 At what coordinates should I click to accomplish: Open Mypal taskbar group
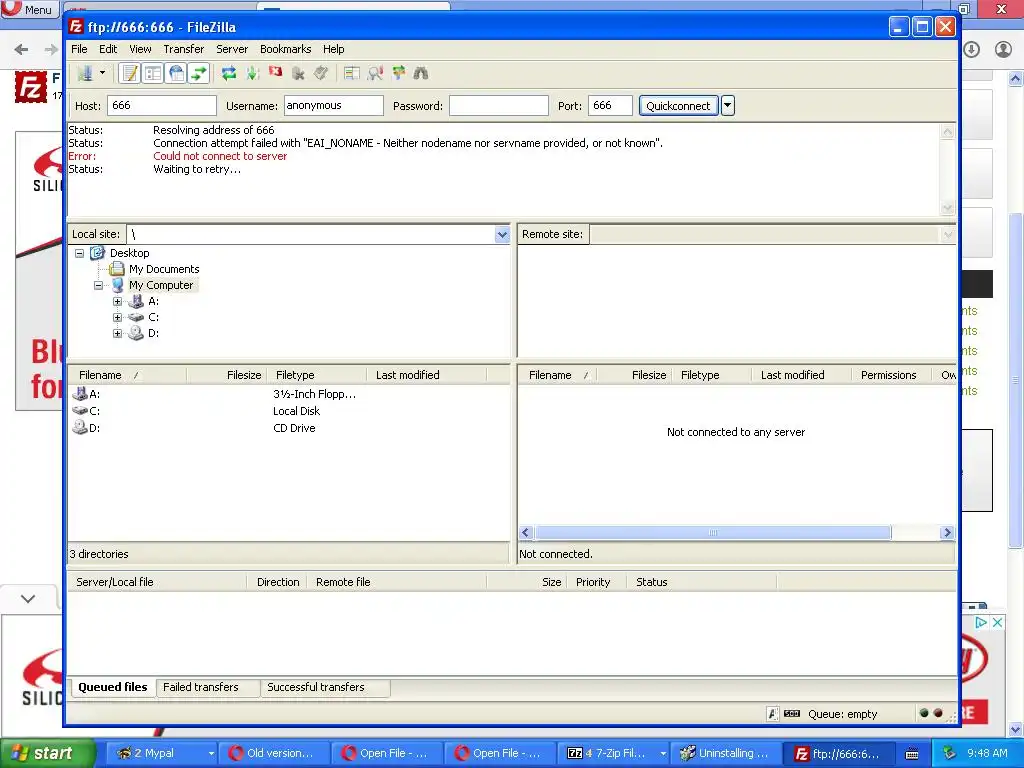coord(162,753)
